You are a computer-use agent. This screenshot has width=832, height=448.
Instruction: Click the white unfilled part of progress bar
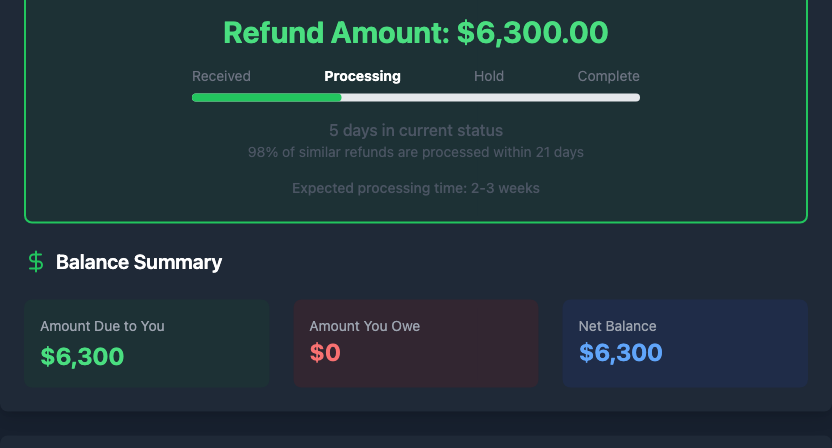(490, 97)
